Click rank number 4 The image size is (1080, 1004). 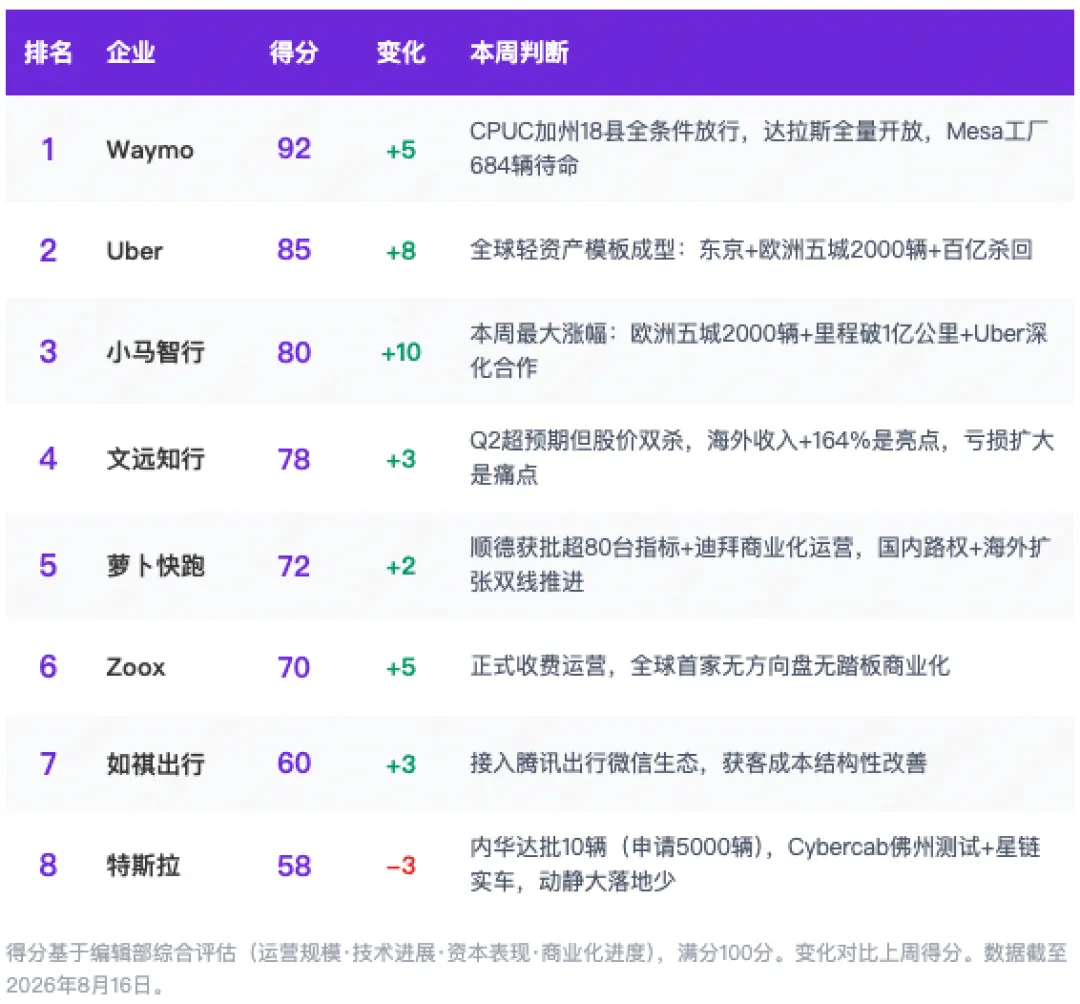click(x=48, y=459)
